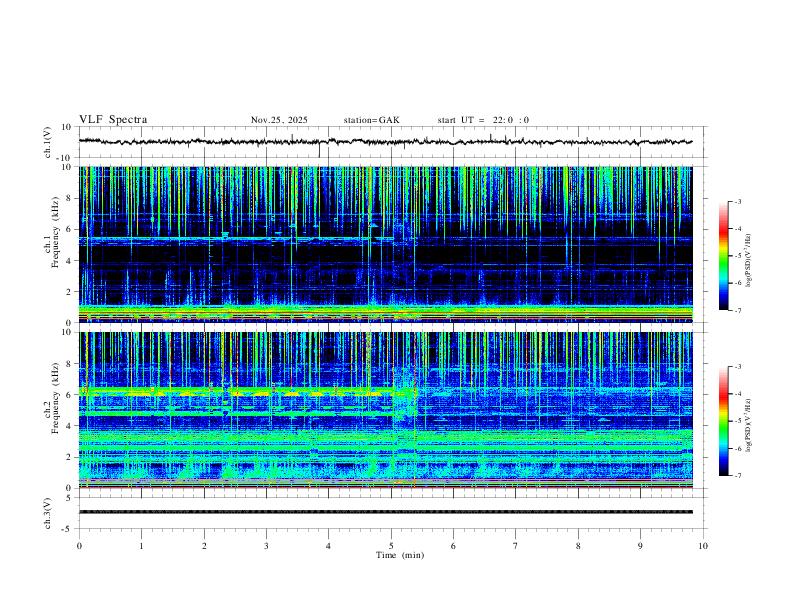This screenshot has height=612, width=792.
Task: Click the ch.1 voltage waveform trace
Action: (385, 142)
